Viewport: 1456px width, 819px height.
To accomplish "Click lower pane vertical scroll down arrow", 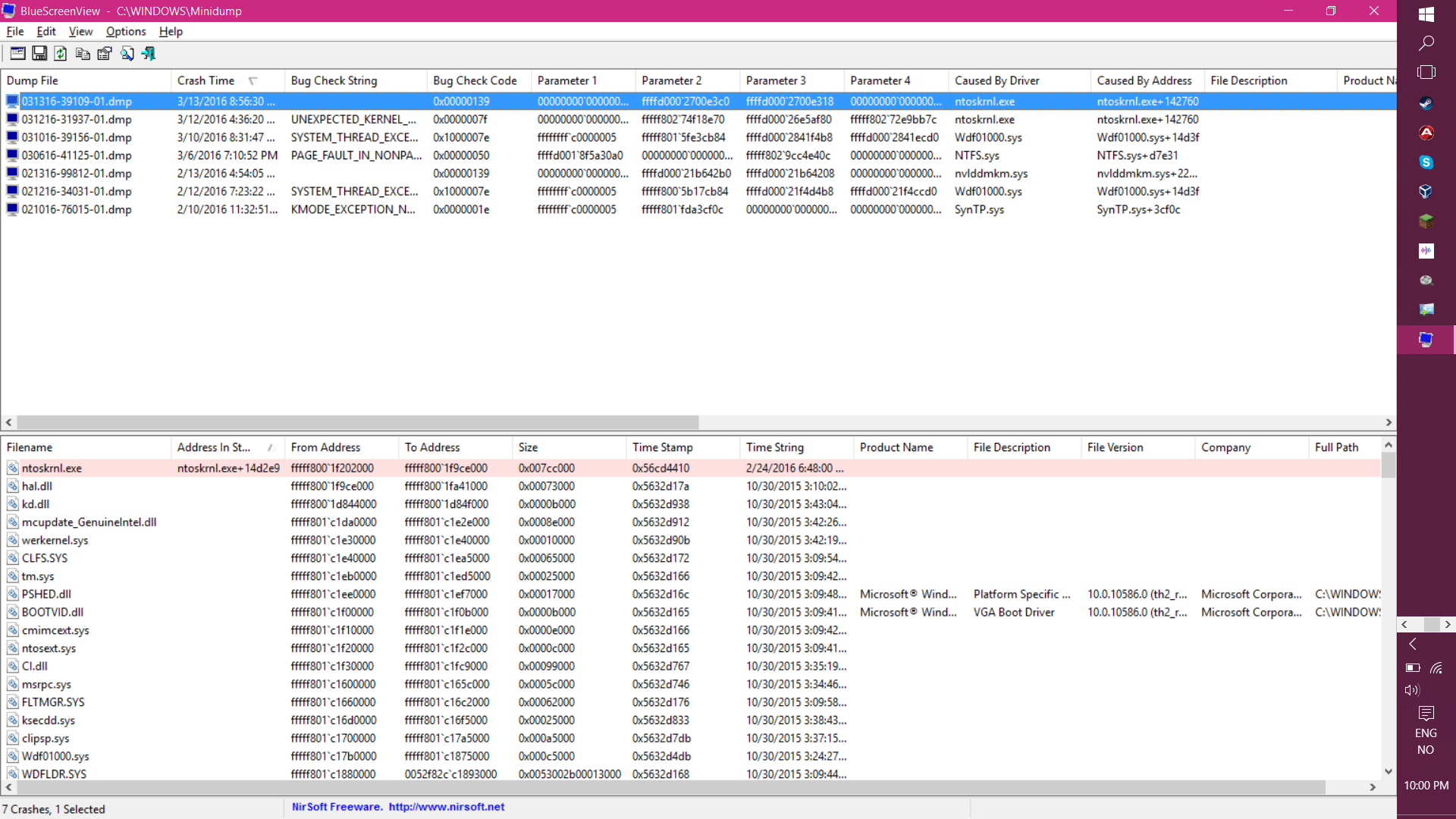I will click(x=1389, y=772).
